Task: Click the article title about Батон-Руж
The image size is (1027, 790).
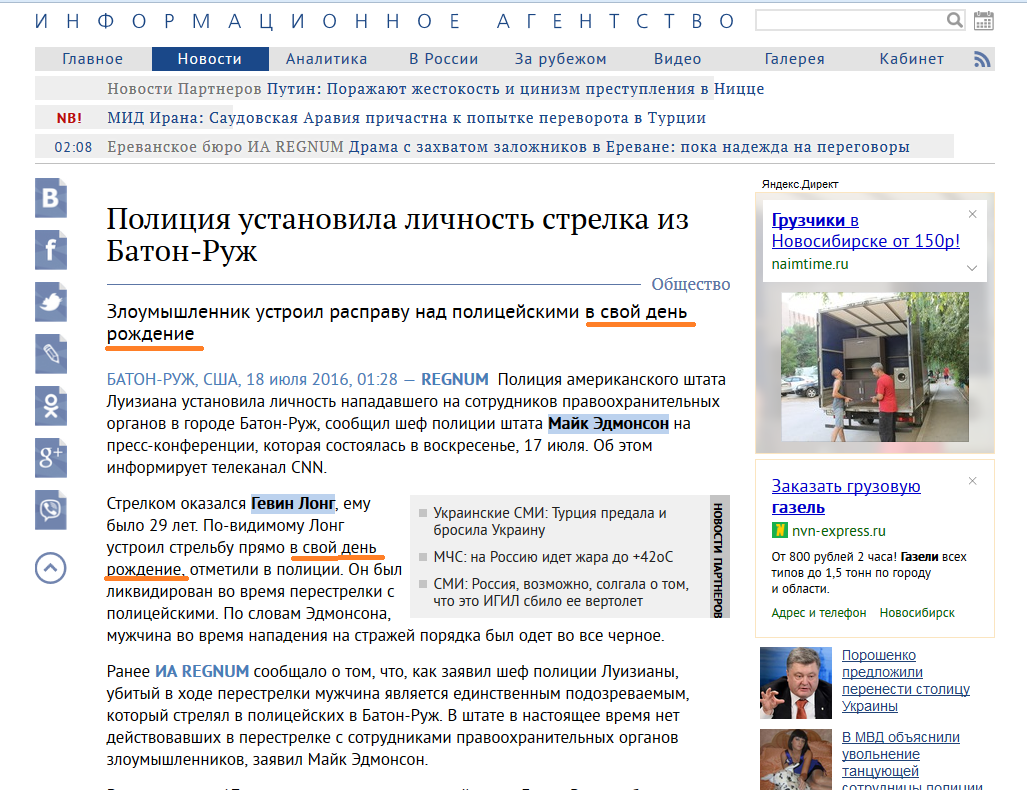Action: point(398,235)
